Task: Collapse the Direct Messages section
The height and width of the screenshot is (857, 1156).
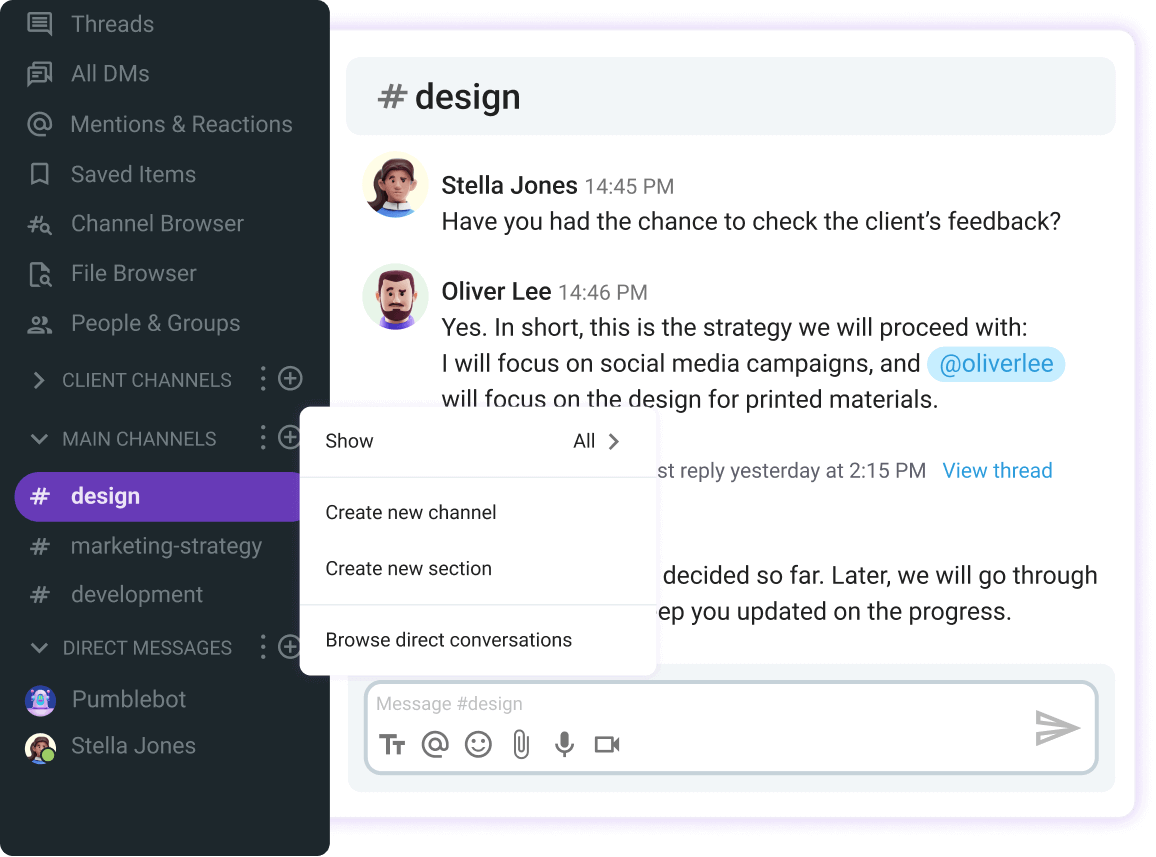Action: (x=39, y=648)
